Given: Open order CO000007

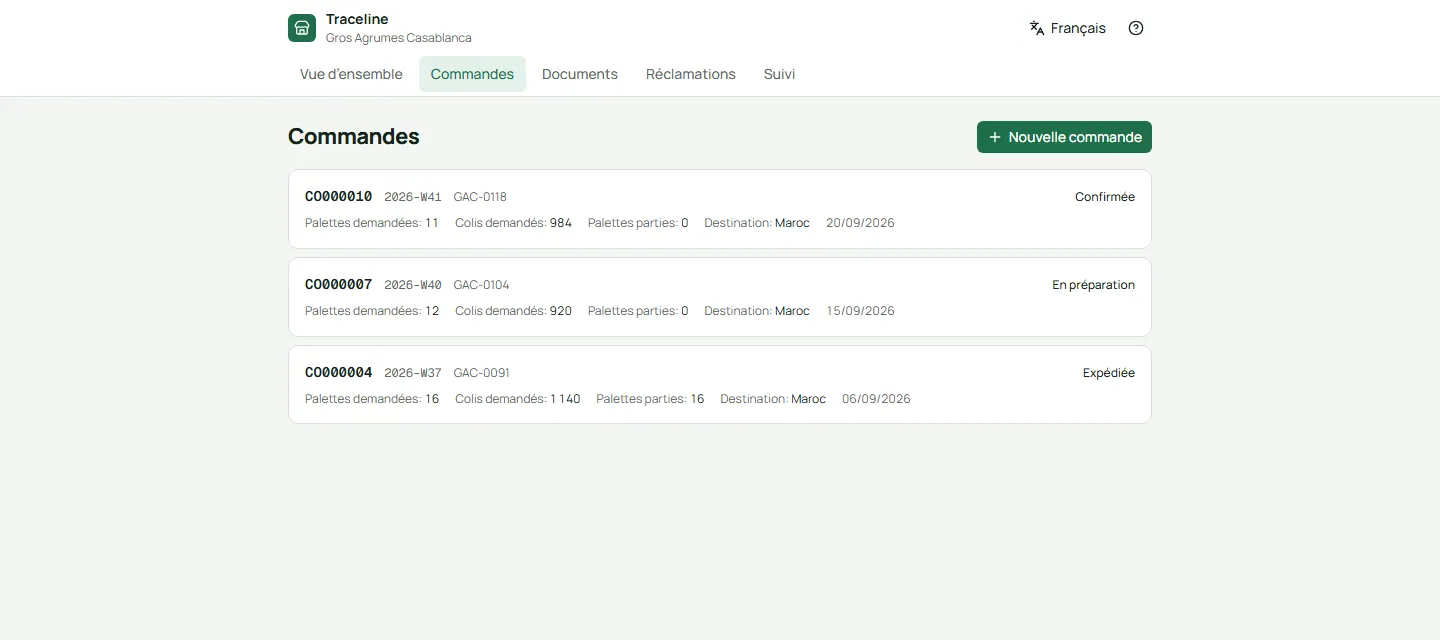Looking at the screenshot, I should (720, 297).
